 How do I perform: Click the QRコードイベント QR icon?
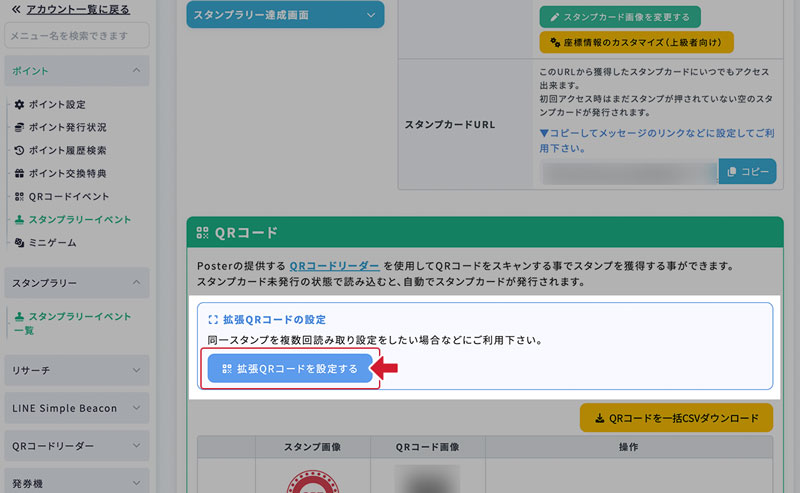tap(20, 196)
